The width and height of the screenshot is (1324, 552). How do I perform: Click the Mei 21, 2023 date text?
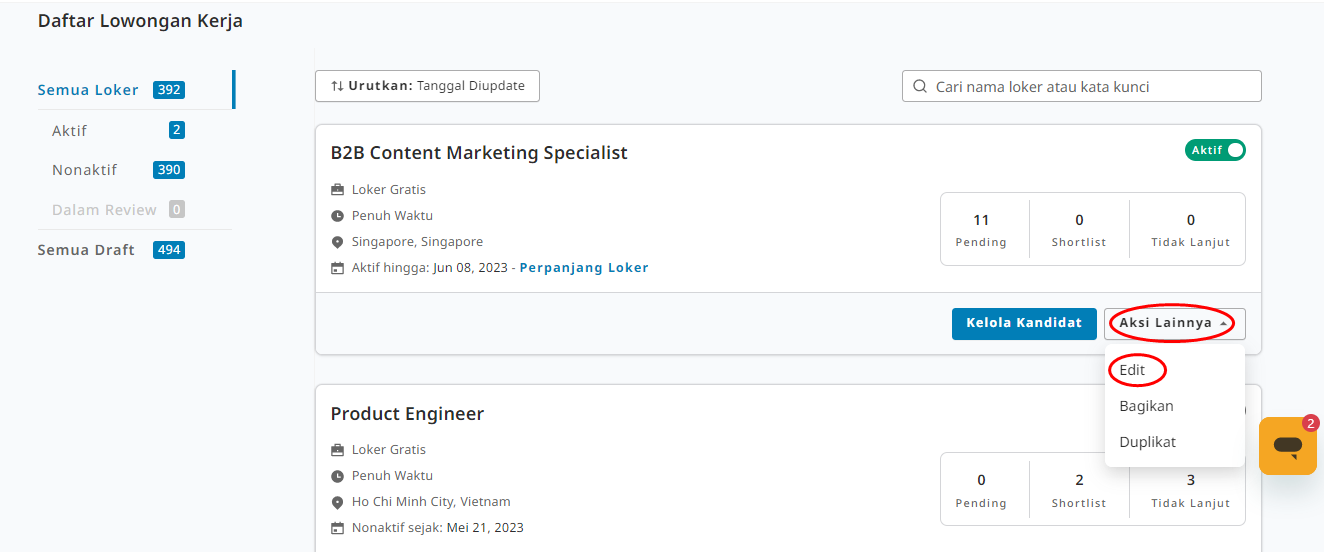pyautogui.click(x=485, y=528)
